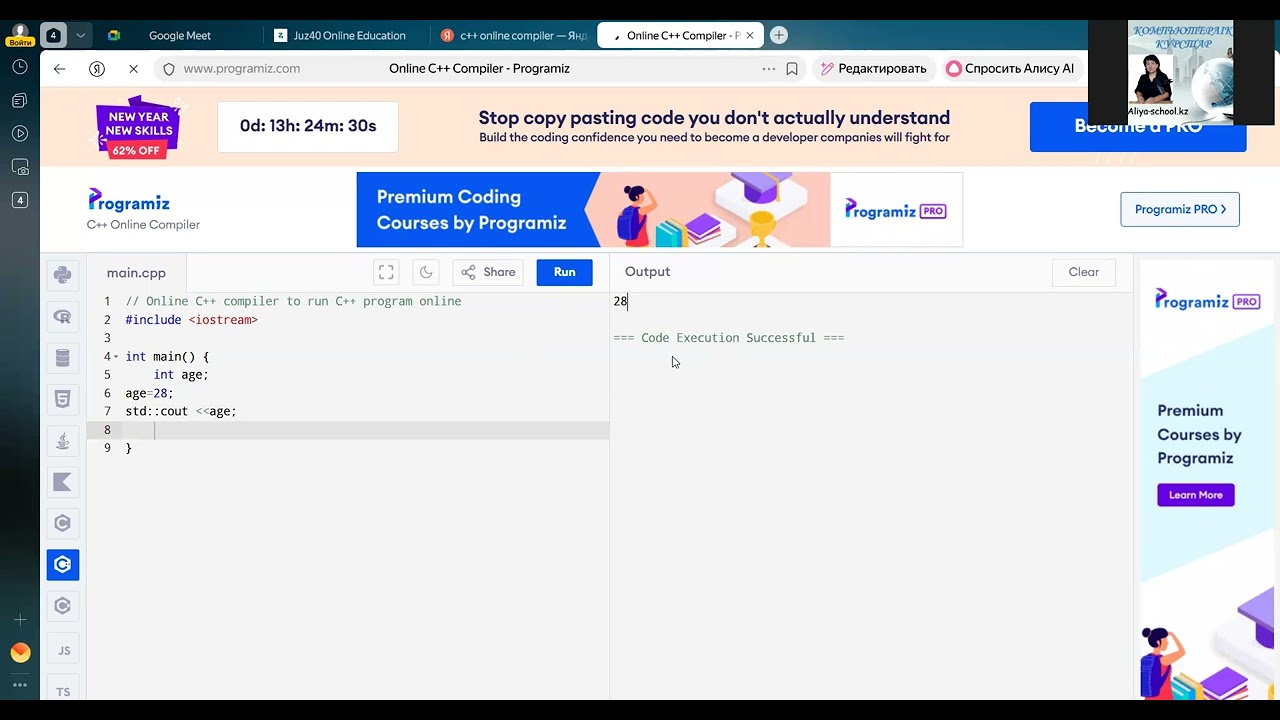
Task: Open the Google Meet pinned tab icon
Action: 114,35
